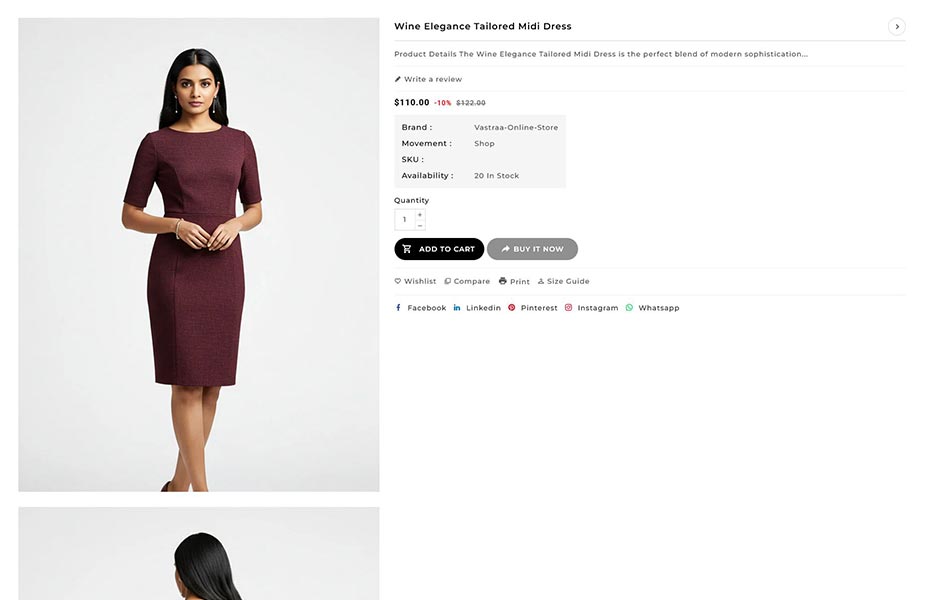Open the Vastraa-Online-Store brand link
This screenshot has width=930, height=600.
coord(516,128)
